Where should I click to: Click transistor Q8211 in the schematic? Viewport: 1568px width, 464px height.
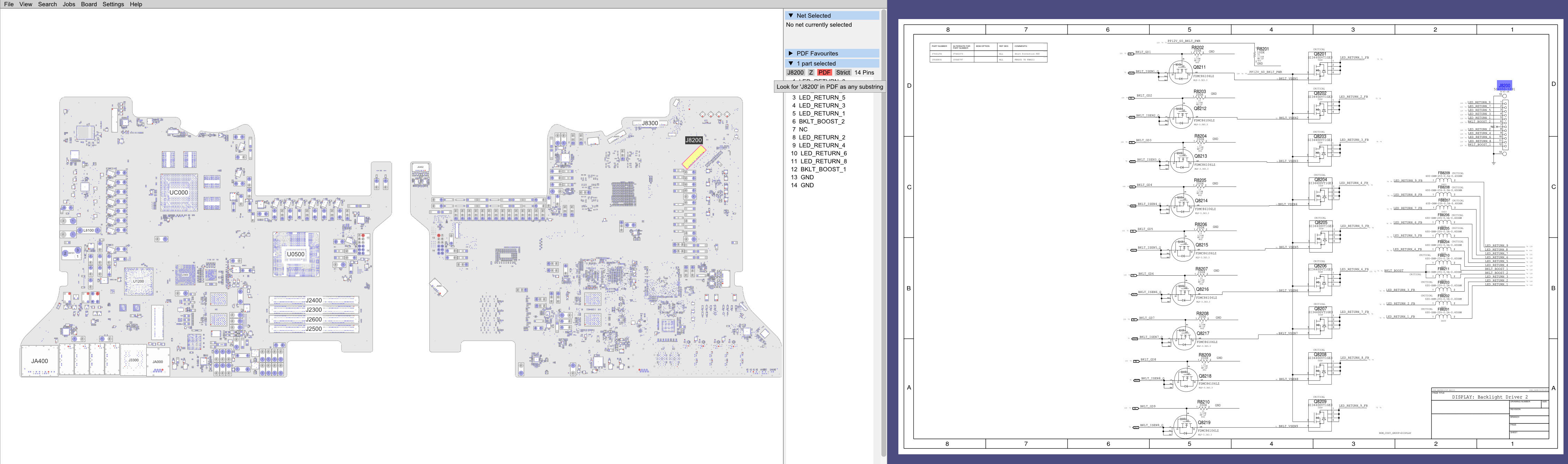(1182, 72)
